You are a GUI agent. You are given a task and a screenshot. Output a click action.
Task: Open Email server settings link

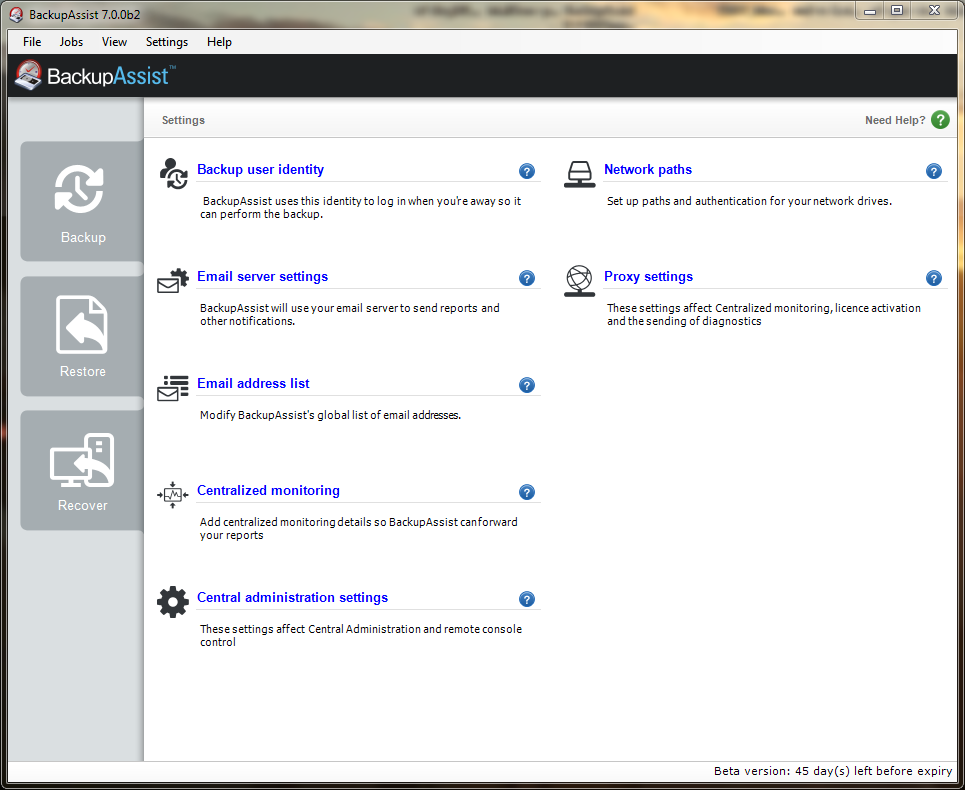[262, 276]
